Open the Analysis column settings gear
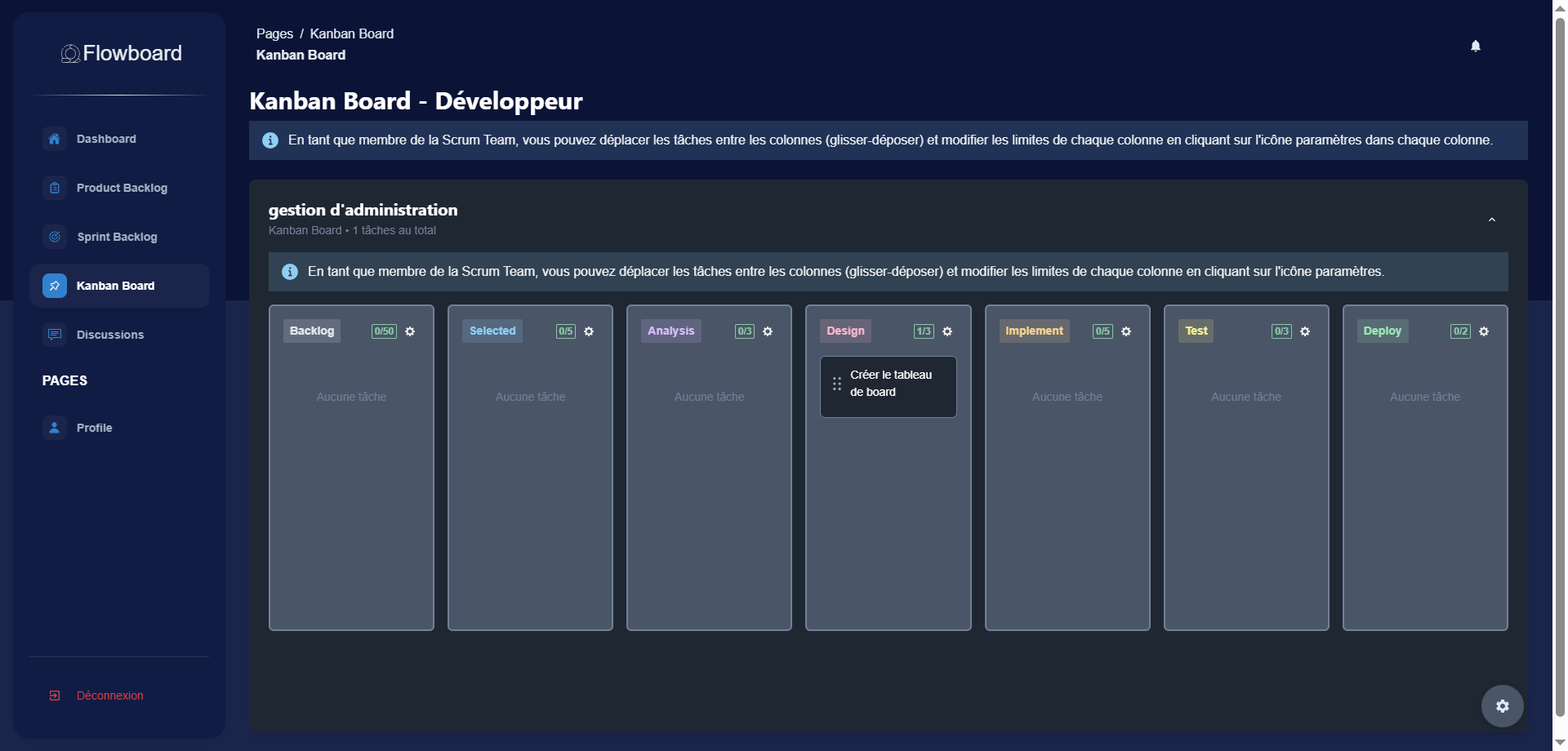 (768, 331)
